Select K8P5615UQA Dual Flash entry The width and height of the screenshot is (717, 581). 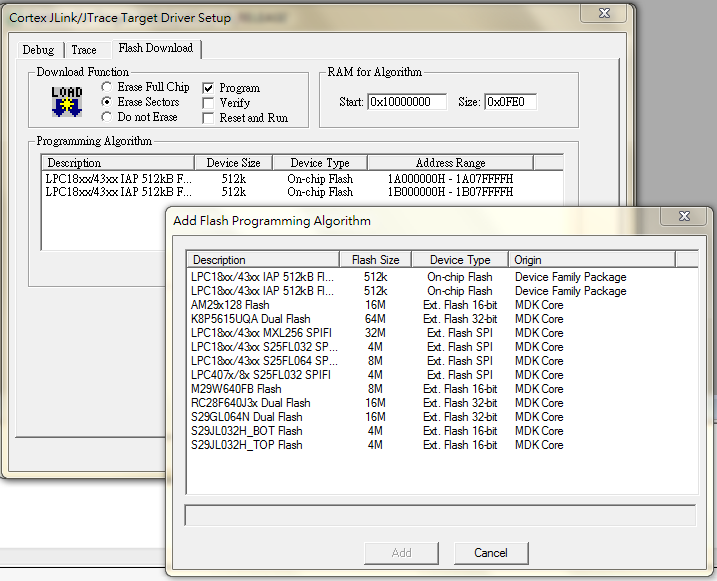(442, 319)
